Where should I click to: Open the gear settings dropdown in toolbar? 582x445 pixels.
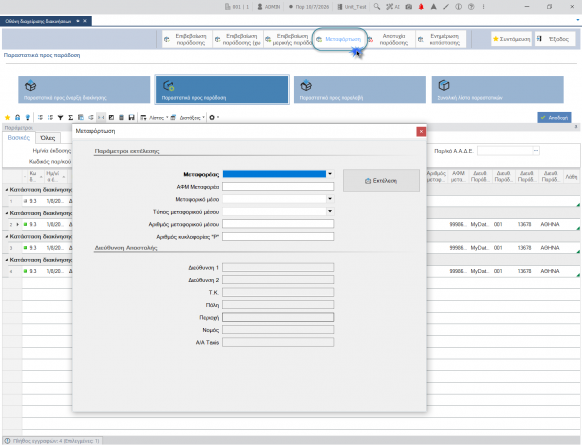213,117
